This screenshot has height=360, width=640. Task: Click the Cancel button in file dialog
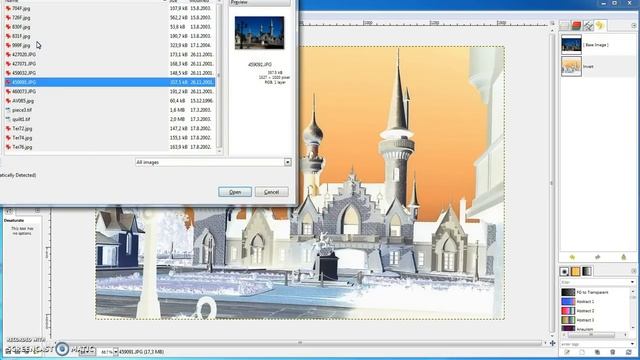pyautogui.click(x=271, y=192)
